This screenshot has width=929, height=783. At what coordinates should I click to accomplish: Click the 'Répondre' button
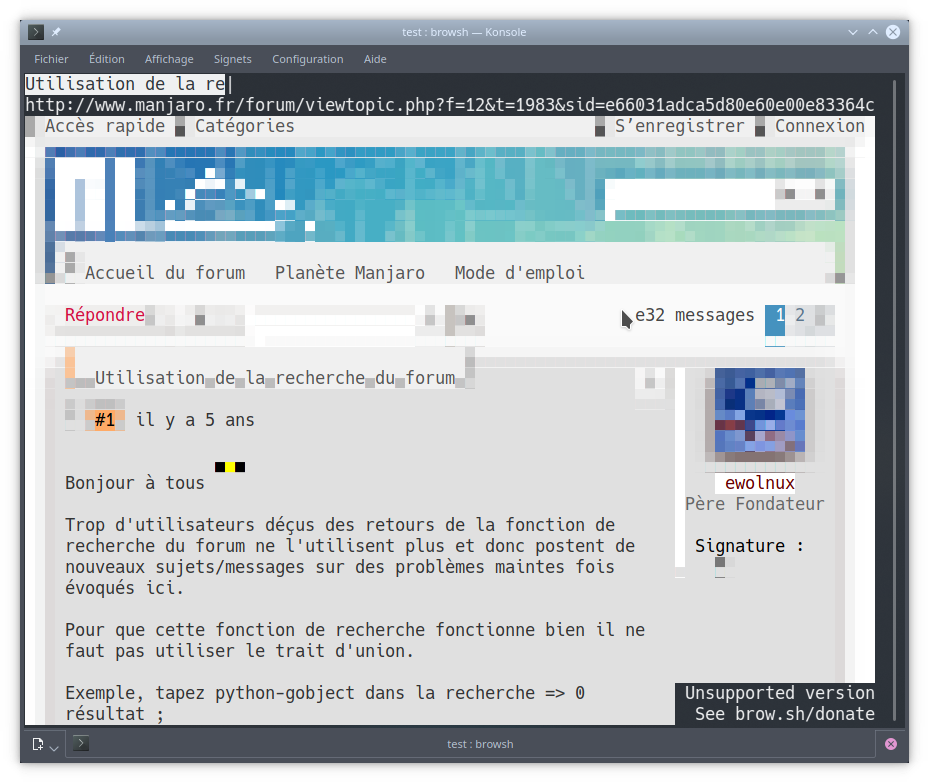(105, 315)
